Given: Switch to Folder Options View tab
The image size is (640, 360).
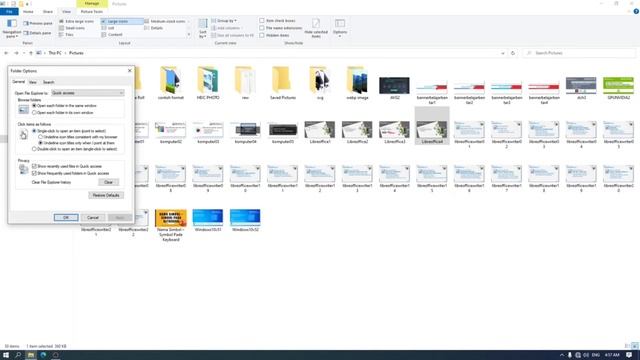Looking at the screenshot, I should tap(33, 82).
